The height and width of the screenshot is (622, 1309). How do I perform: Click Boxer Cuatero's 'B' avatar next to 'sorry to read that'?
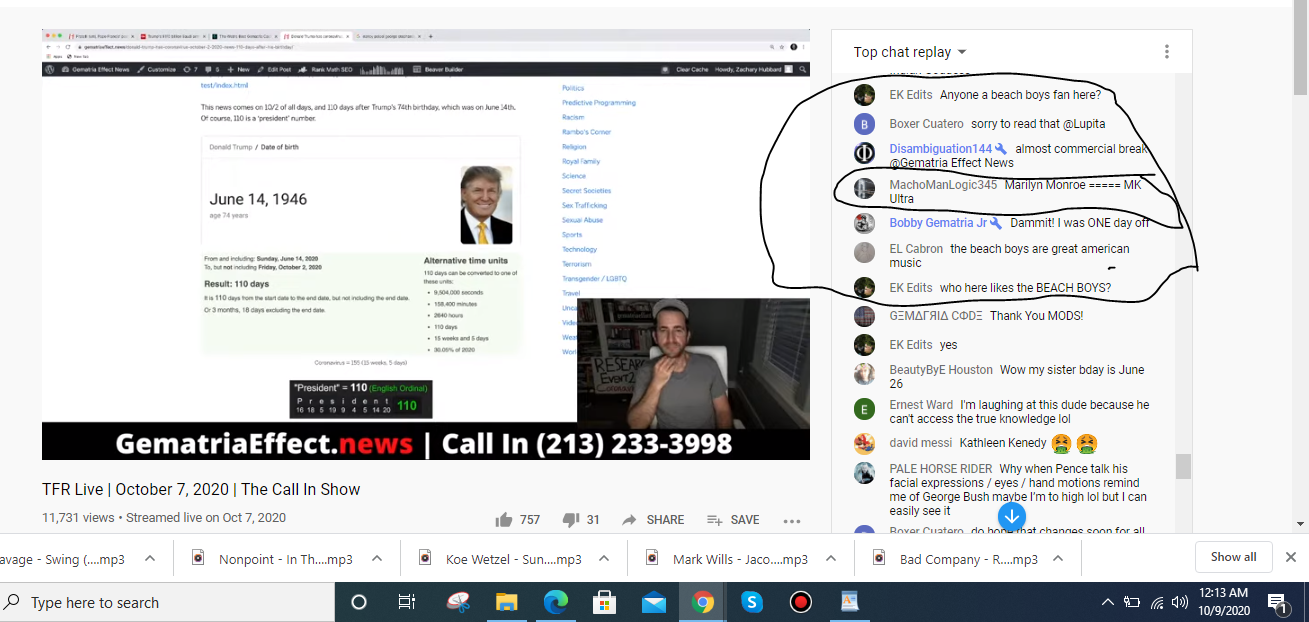tap(865, 124)
